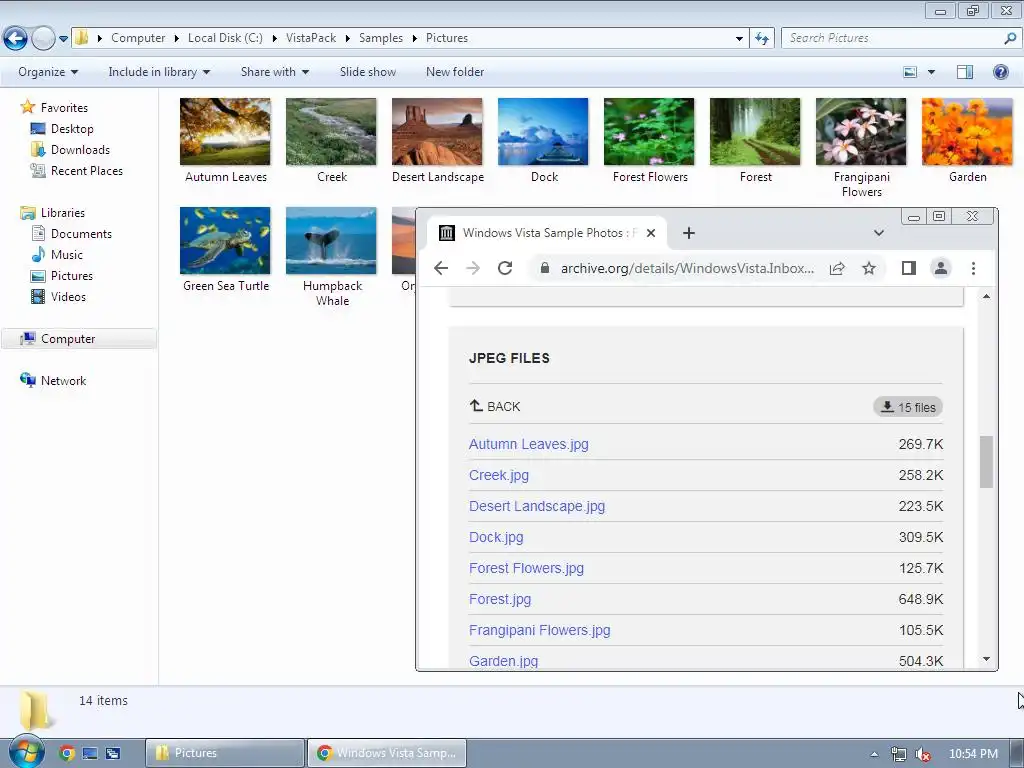Close the Windows Vista Sample Photos tab

tap(650, 233)
